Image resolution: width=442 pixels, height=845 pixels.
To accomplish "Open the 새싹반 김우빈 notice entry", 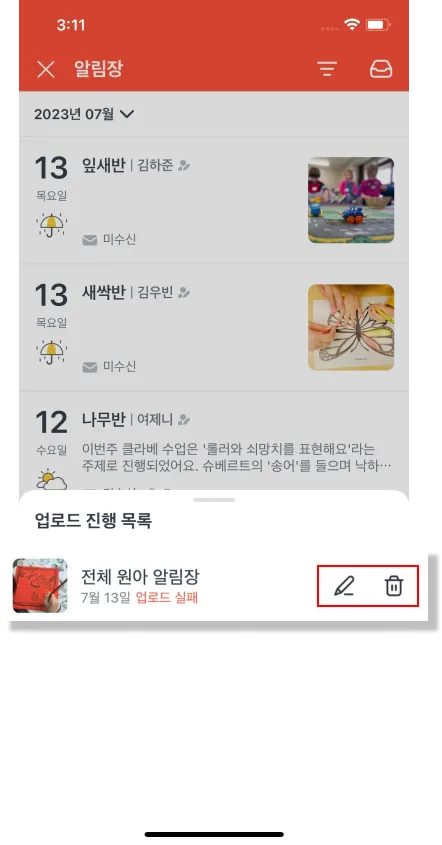I will click(214, 327).
